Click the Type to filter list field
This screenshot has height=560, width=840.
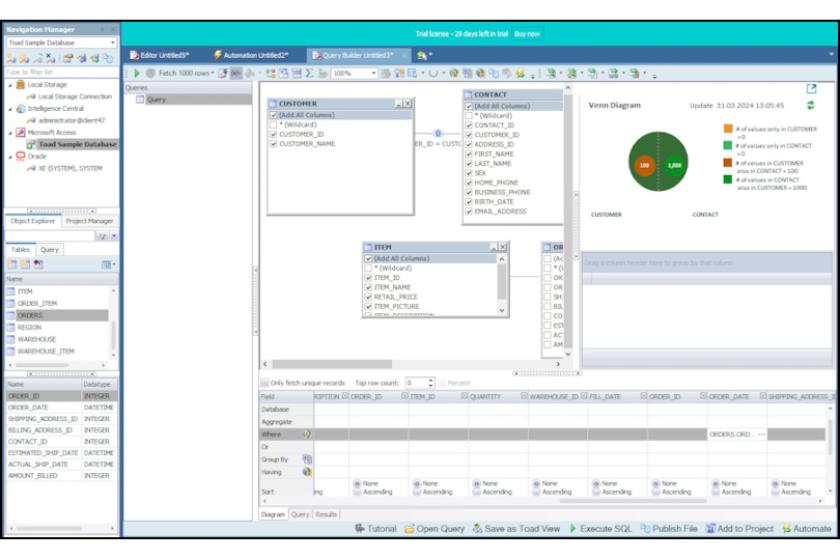[62, 72]
